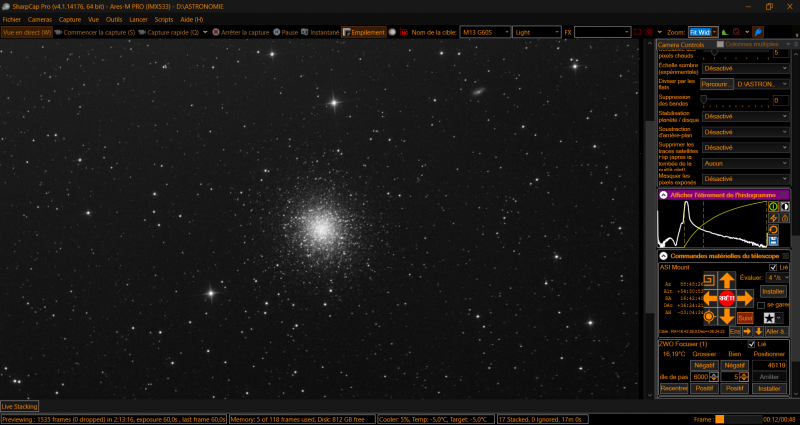Take an Instantané snapshot

320,32
